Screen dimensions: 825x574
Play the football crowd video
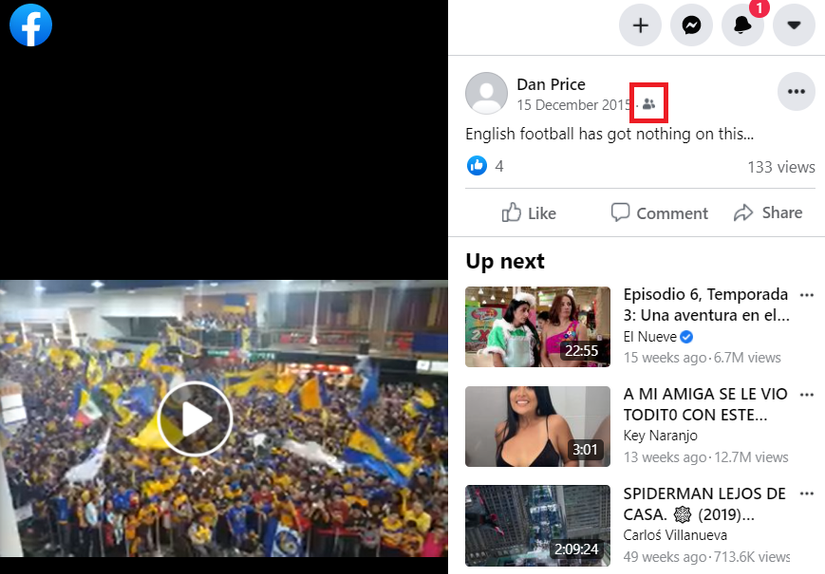tap(195, 419)
